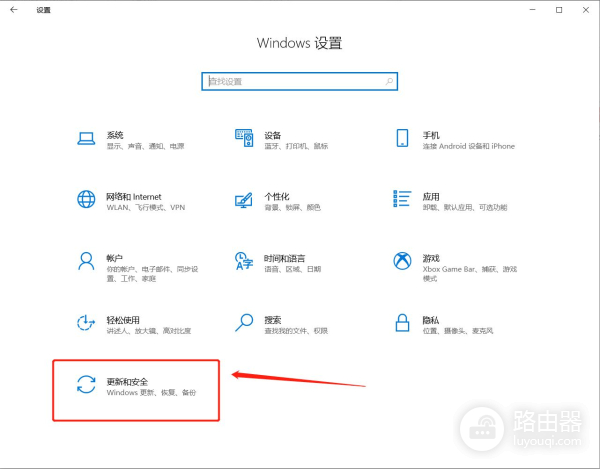Open the 应用 list icon
The width and height of the screenshot is (600, 469).
pos(402,199)
